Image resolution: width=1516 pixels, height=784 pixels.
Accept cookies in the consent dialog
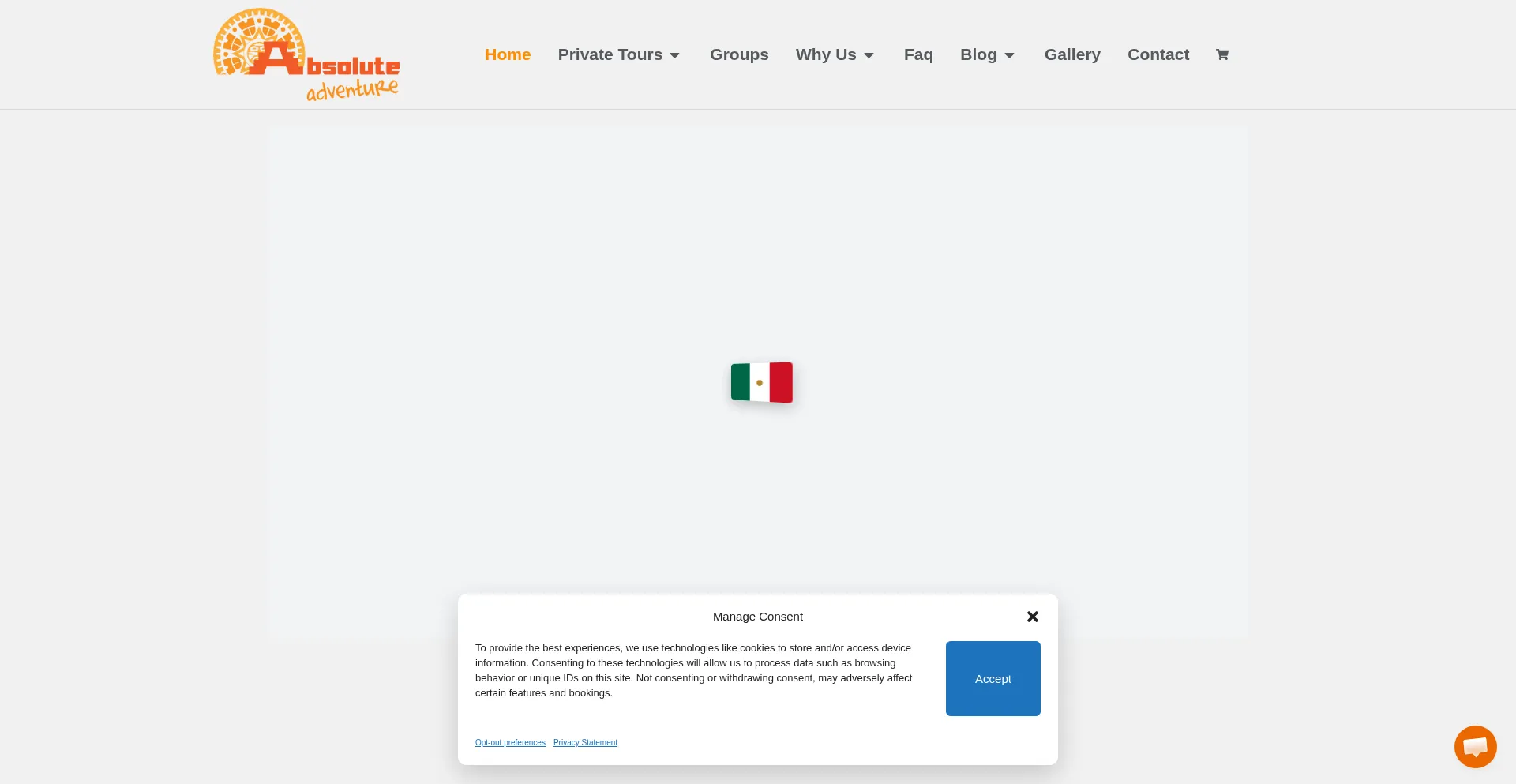click(x=993, y=678)
